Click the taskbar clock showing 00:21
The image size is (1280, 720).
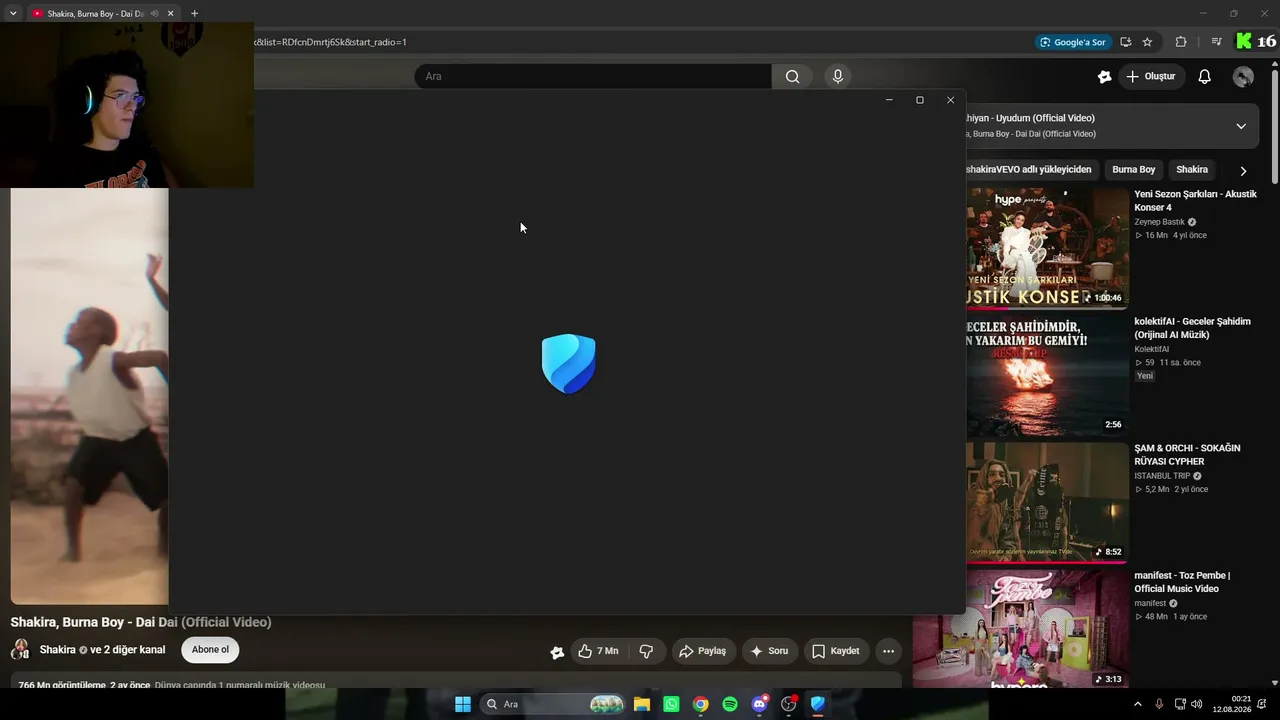pyautogui.click(x=1231, y=704)
